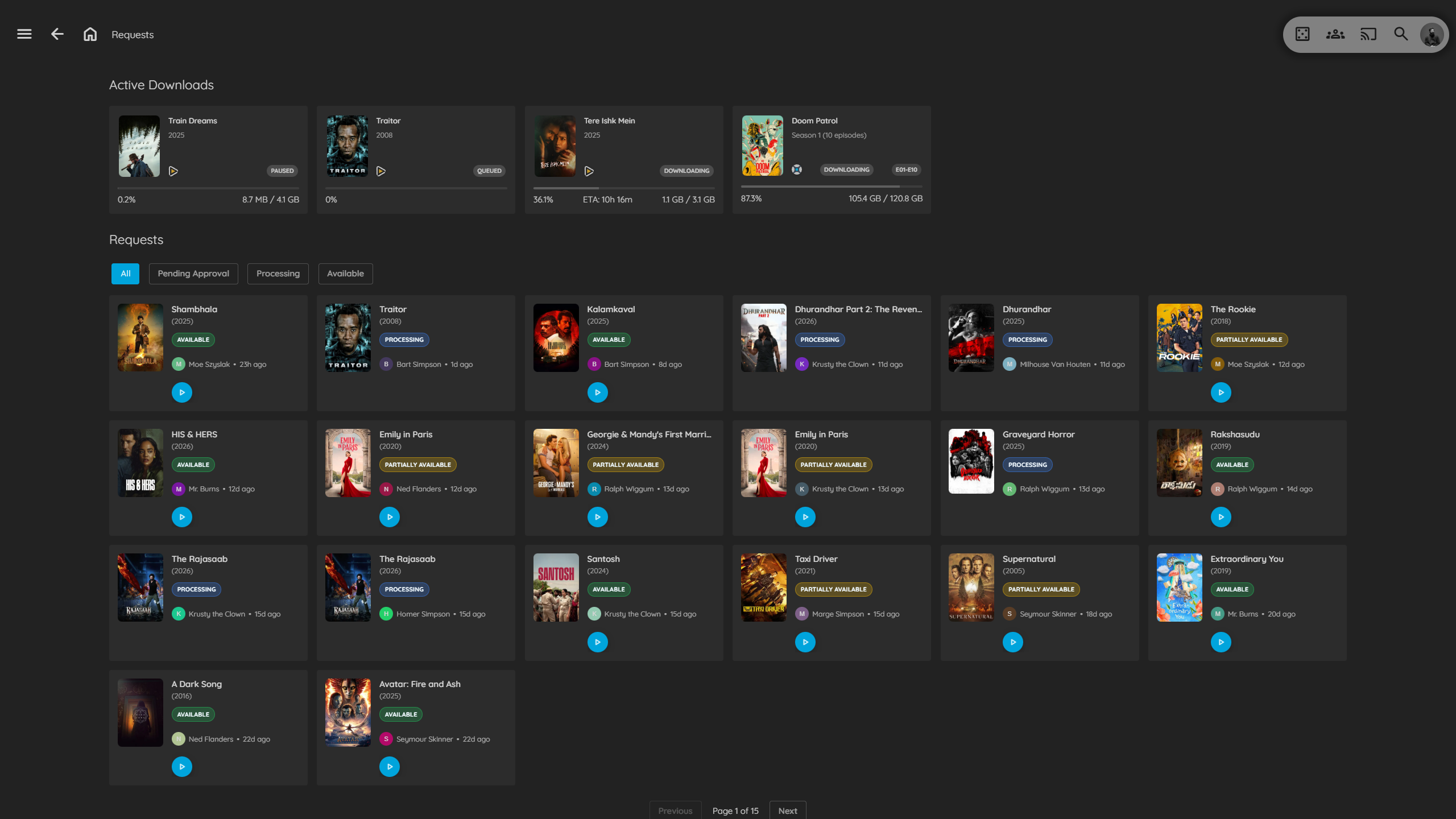Click the 'Page 1 of 15' indicator
Viewport: 1456px width, 819px height.
(735, 811)
